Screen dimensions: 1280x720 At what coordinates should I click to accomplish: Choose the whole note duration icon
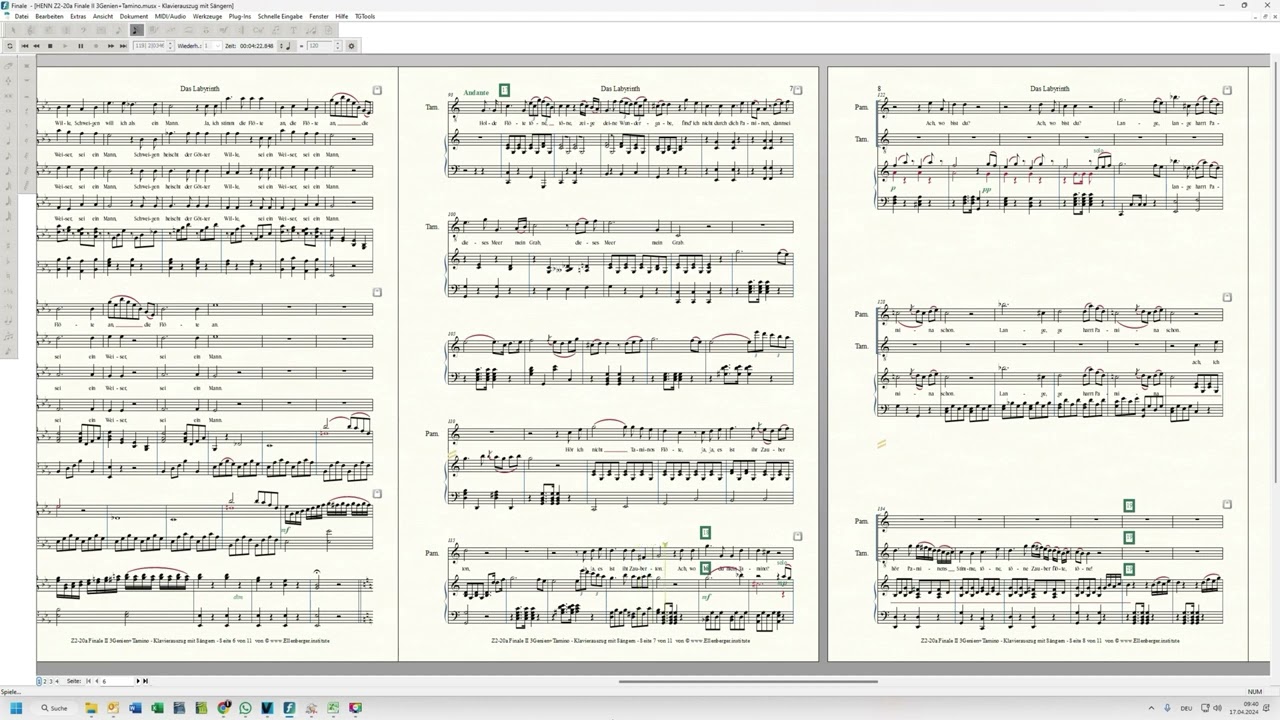(9, 110)
